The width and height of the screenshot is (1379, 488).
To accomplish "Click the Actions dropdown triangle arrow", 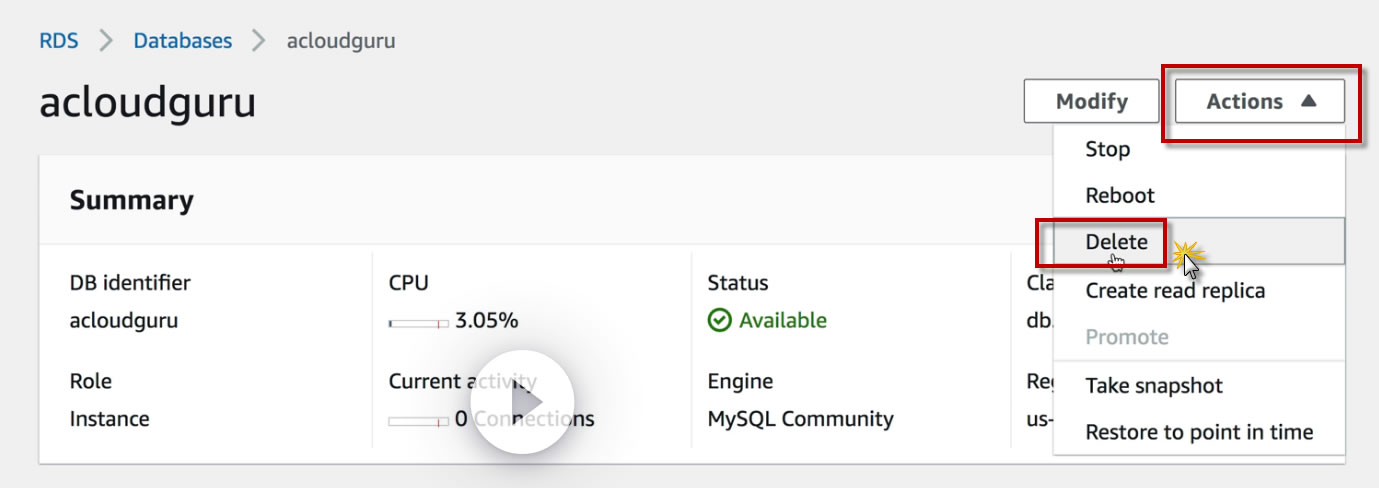I will tap(1308, 101).
